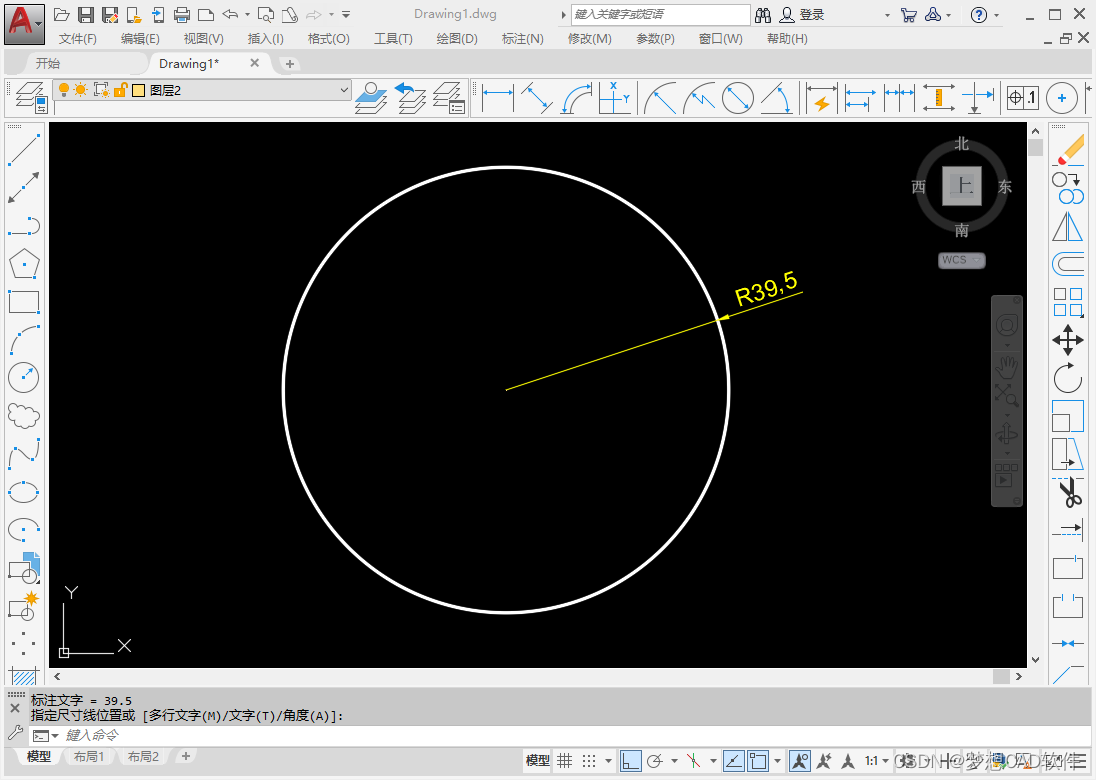This screenshot has height=780, width=1096.
Task: Click the 上 face of the ViewCube
Action: pos(962,186)
